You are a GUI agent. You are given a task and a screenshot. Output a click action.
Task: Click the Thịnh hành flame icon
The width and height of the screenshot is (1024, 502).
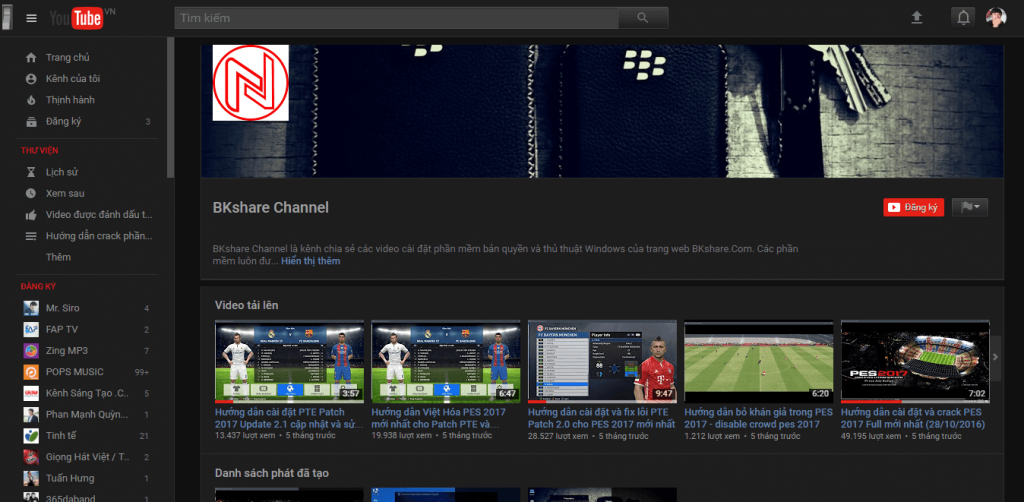coord(31,100)
